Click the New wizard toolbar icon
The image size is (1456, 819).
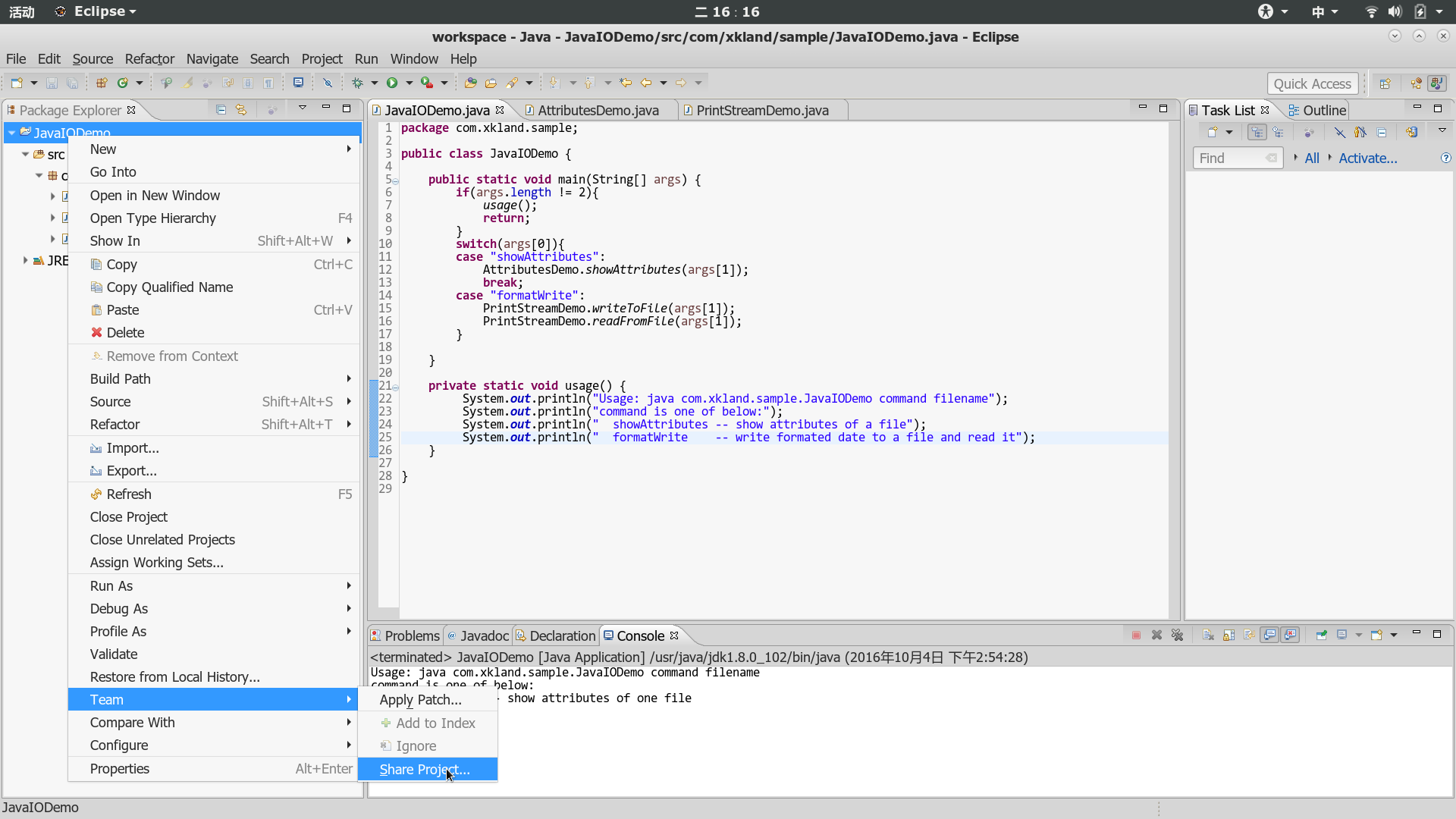[17, 83]
